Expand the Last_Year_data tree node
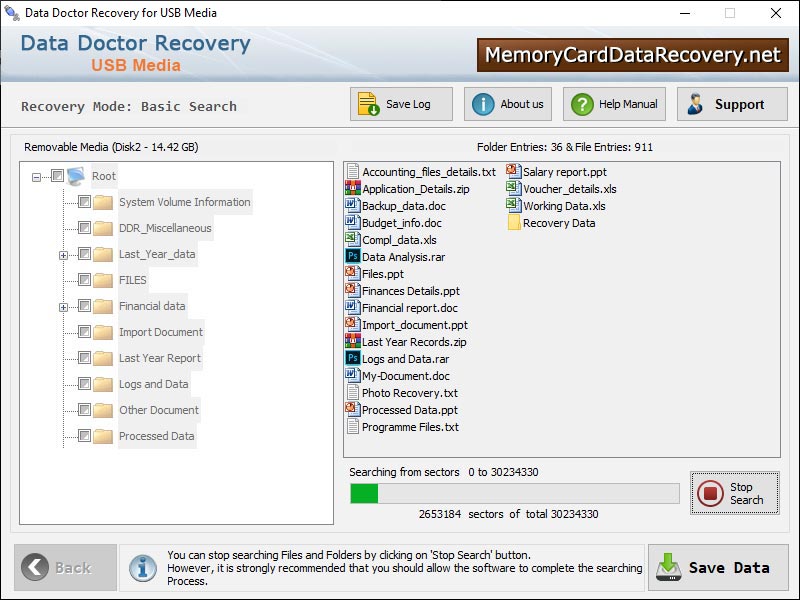 63,254
